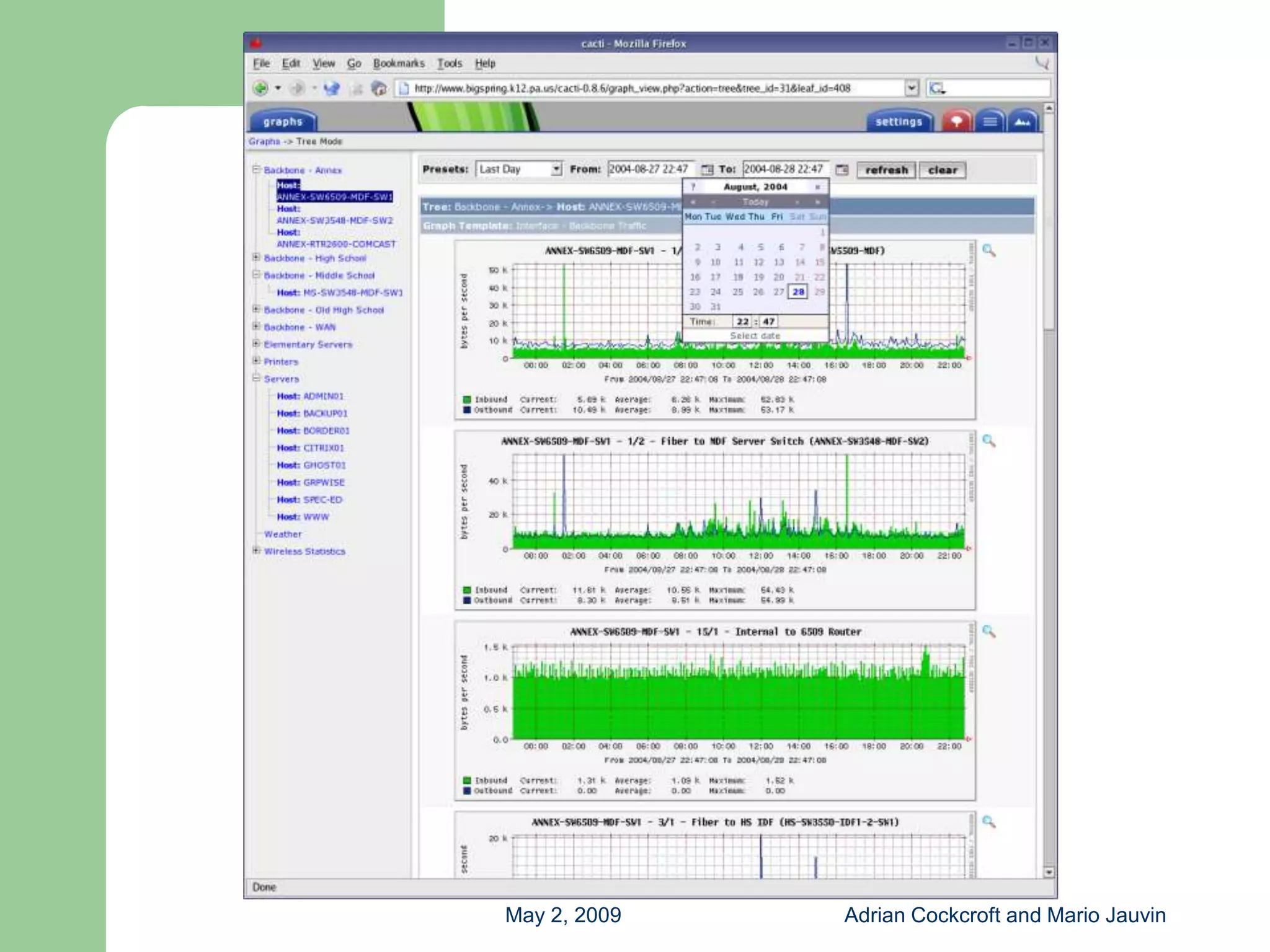
Task: Select day 10 in the calendar
Action: click(x=716, y=262)
